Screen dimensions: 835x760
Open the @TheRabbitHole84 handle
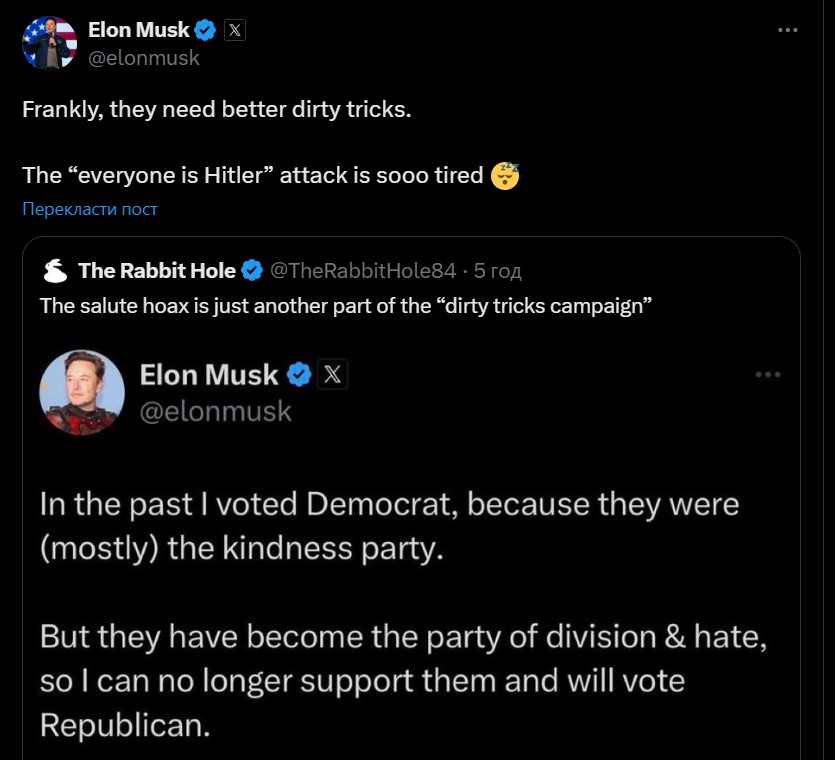tap(363, 270)
